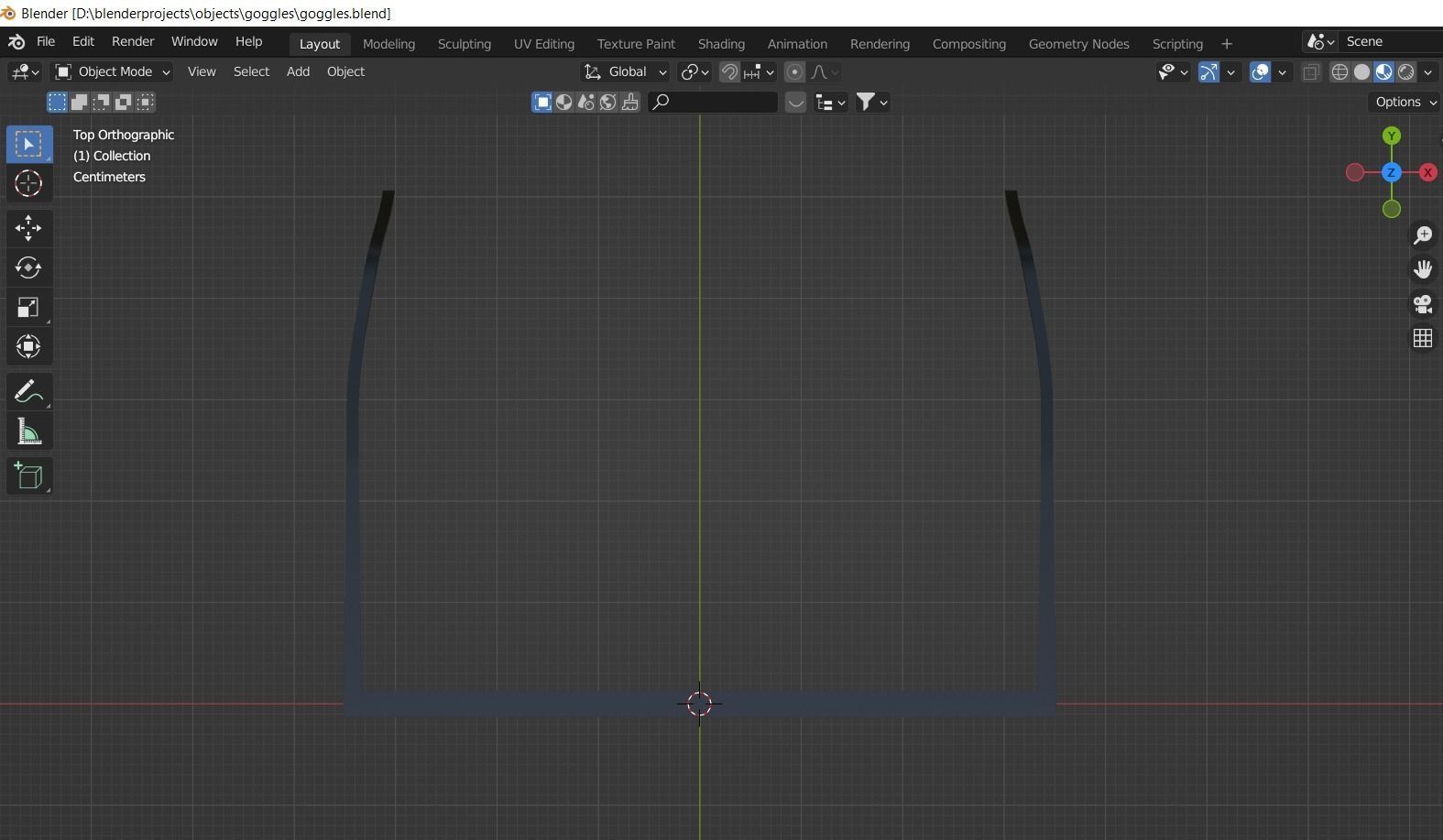This screenshot has width=1443, height=840.
Task: Click the scene objects droplet icon
Action: [x=586, y=103]
